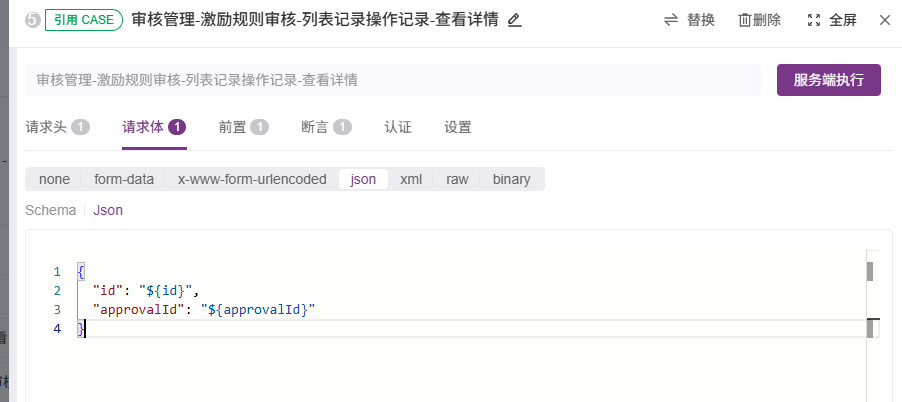Select the none body type

(x=54, y=179)
